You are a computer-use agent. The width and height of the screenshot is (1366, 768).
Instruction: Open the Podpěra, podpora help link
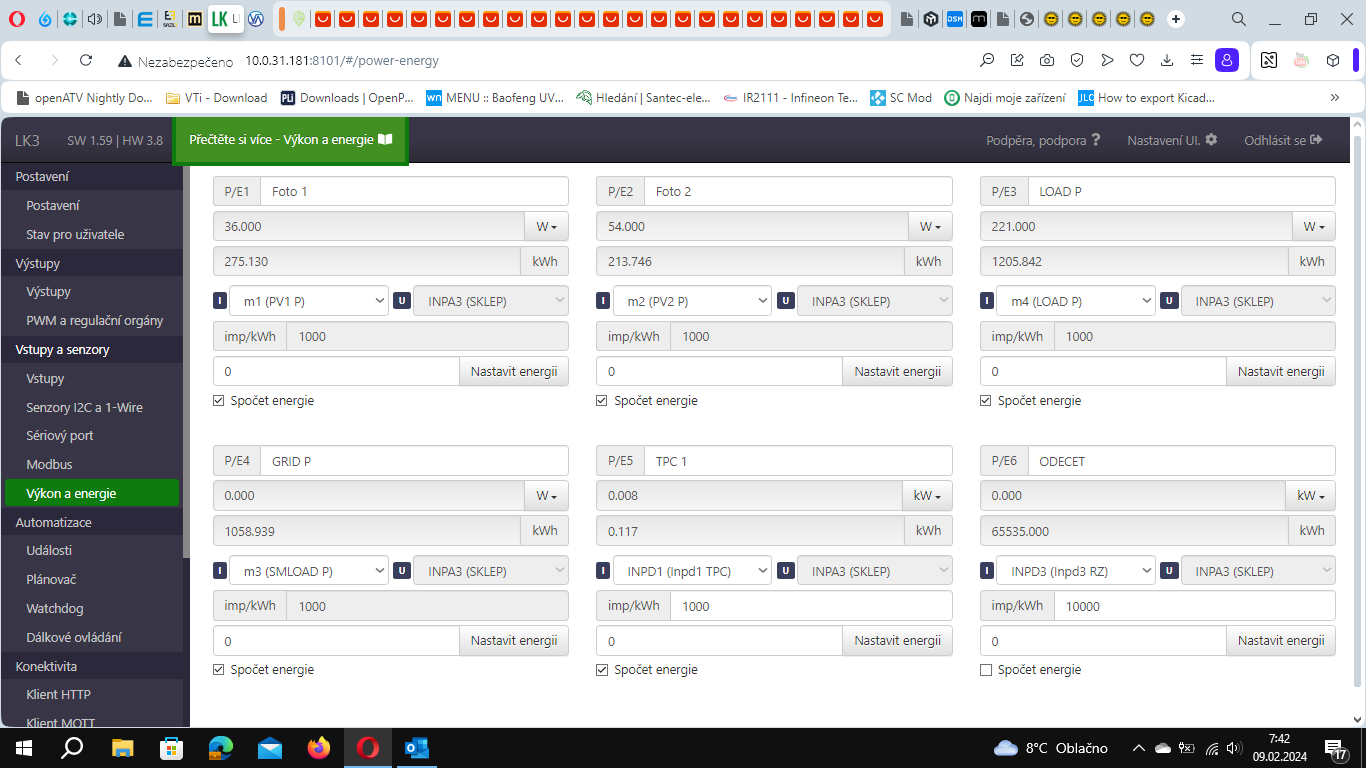[x=1043, y=140]
